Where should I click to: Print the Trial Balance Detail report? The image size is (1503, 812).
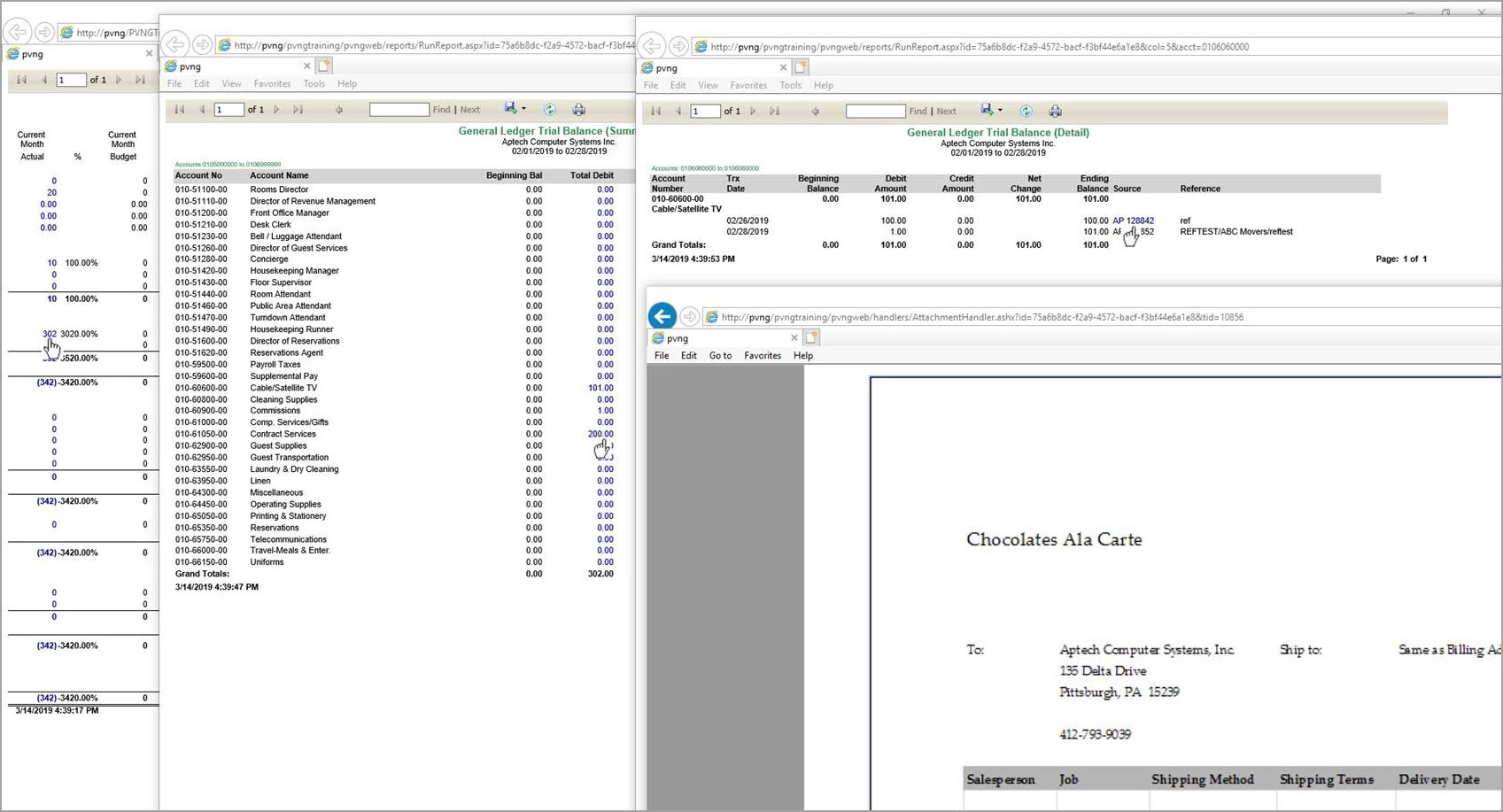click(x=1056, y=111)
